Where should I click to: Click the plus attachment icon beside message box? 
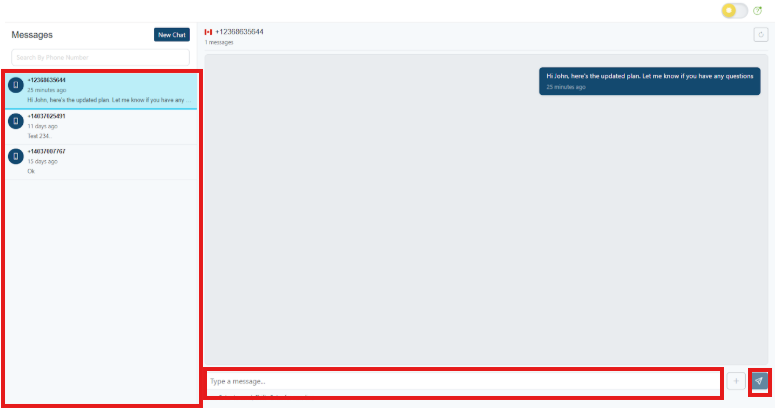tap(736, 381)
